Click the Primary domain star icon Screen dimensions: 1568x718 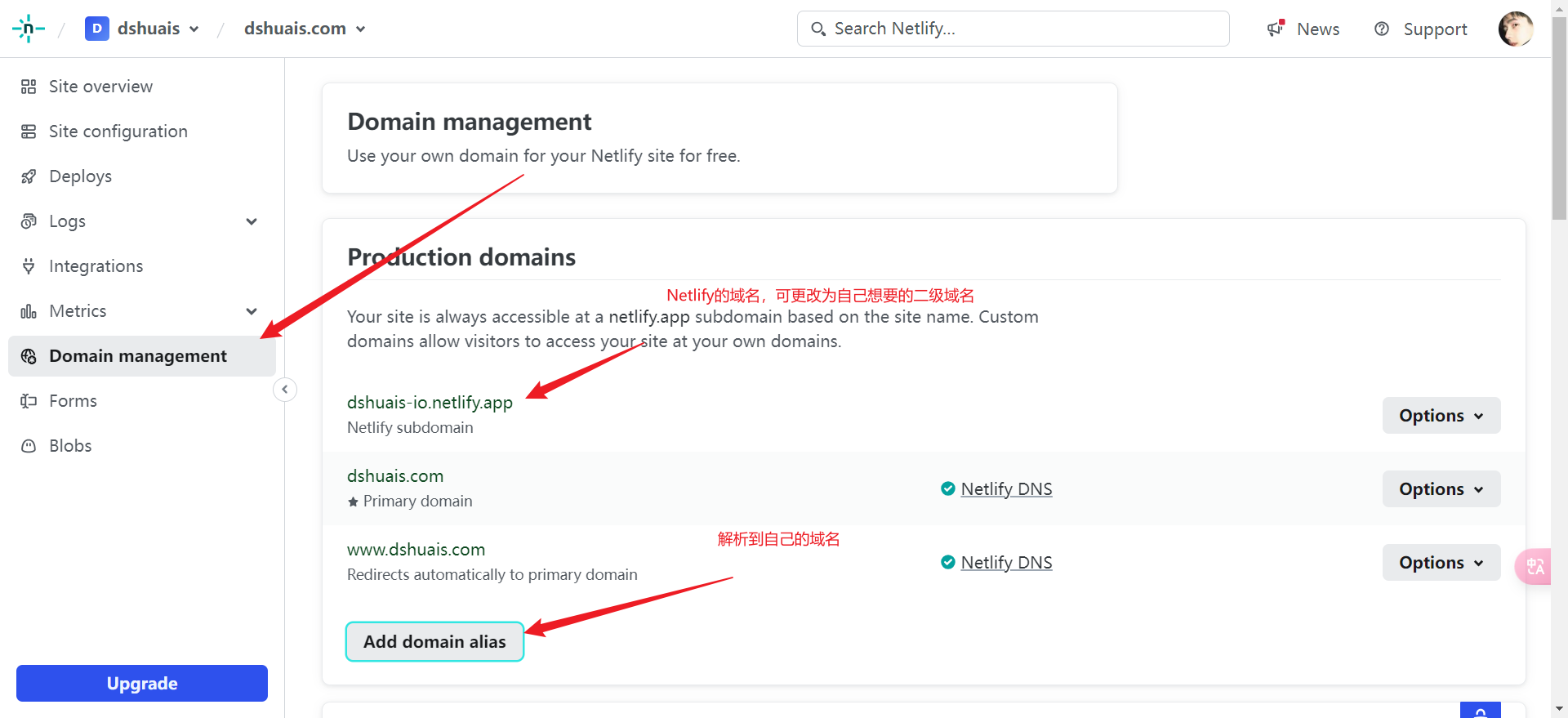[x=353, y=502]
